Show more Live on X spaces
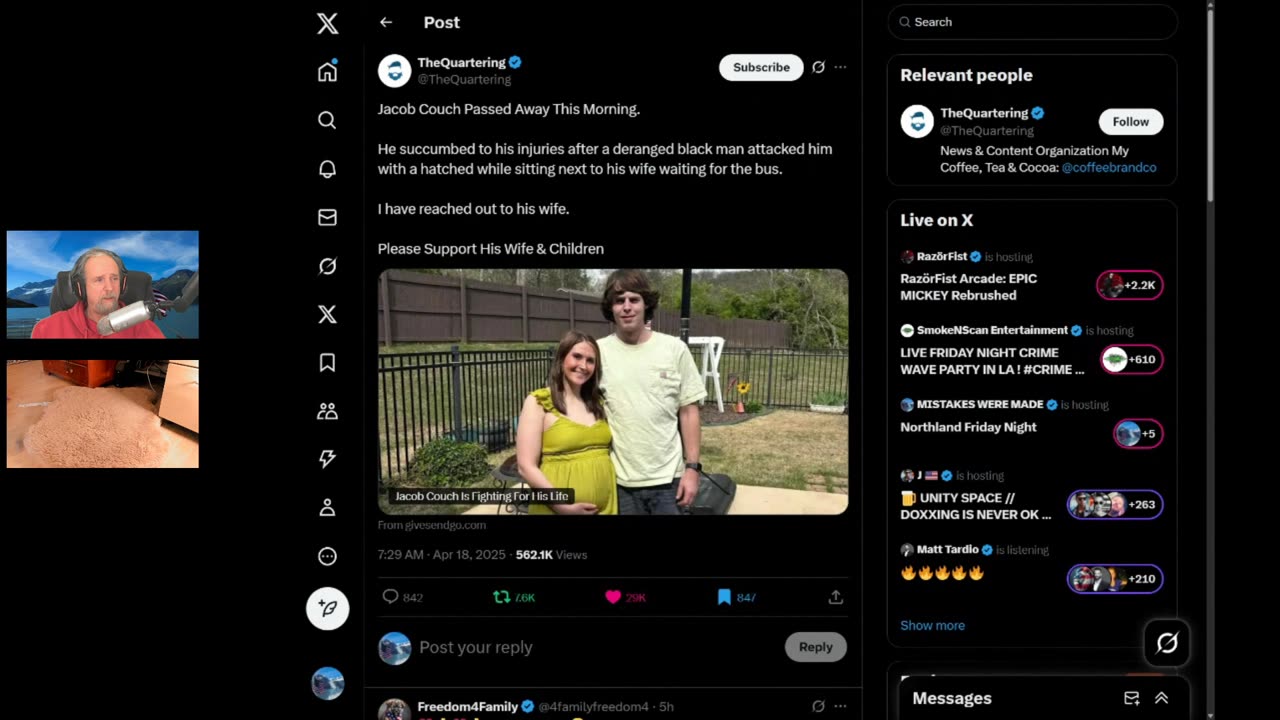The image size is (1280, 720). point(932,625)
